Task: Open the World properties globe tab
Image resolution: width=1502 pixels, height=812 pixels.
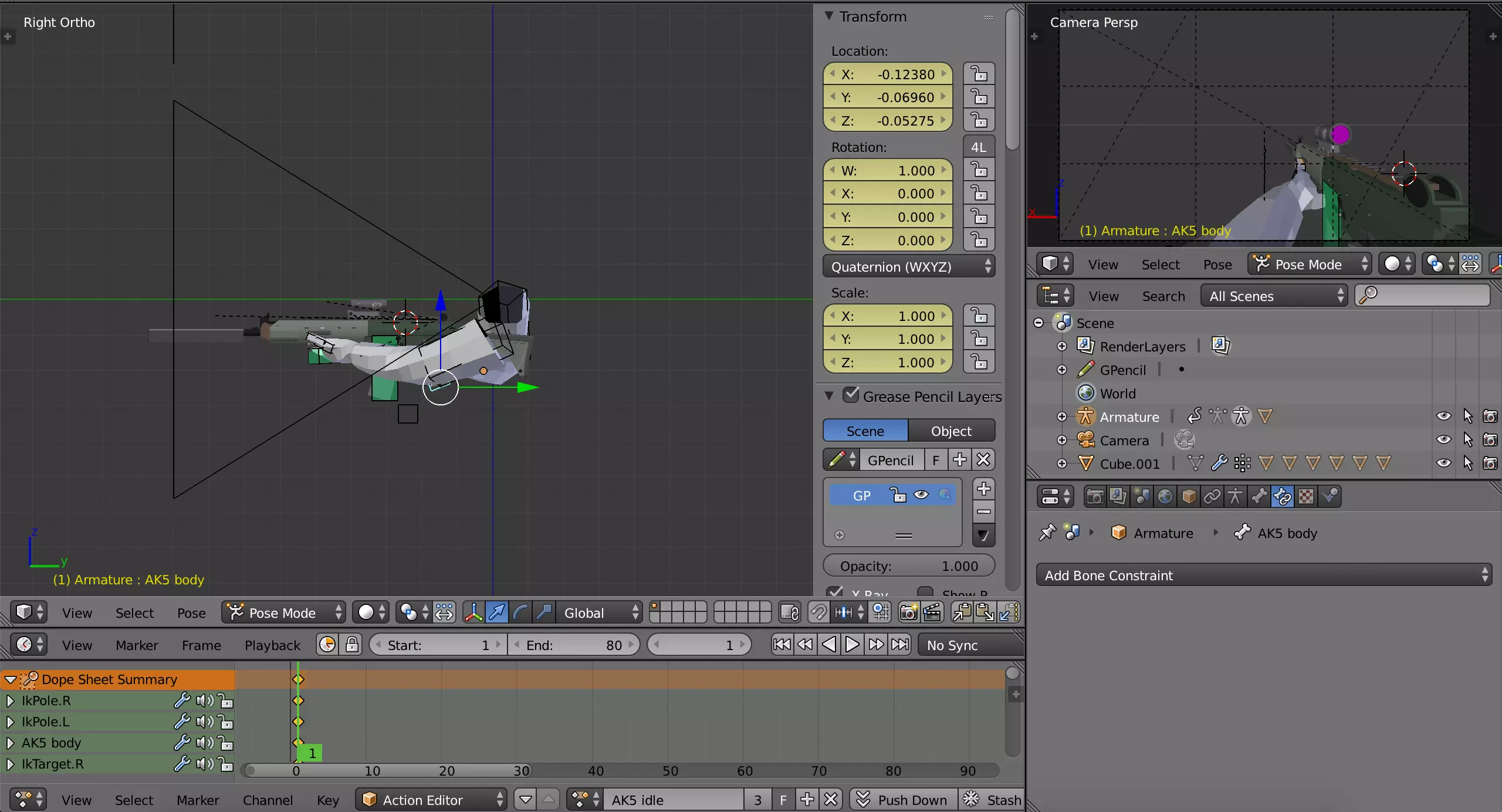Action: point(1165,497)
